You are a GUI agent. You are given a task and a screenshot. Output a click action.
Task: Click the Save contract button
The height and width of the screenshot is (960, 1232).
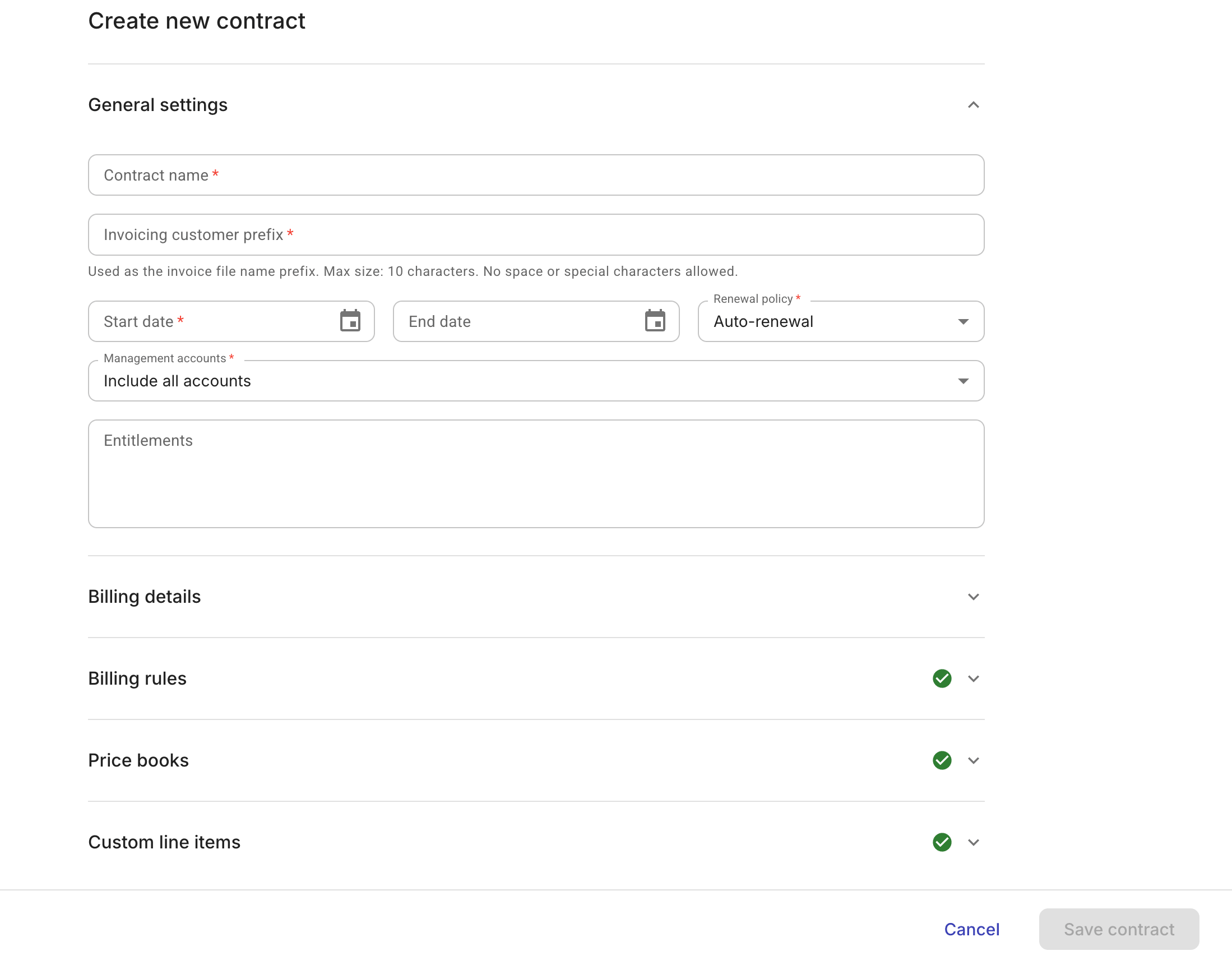tap(1118, 929)
